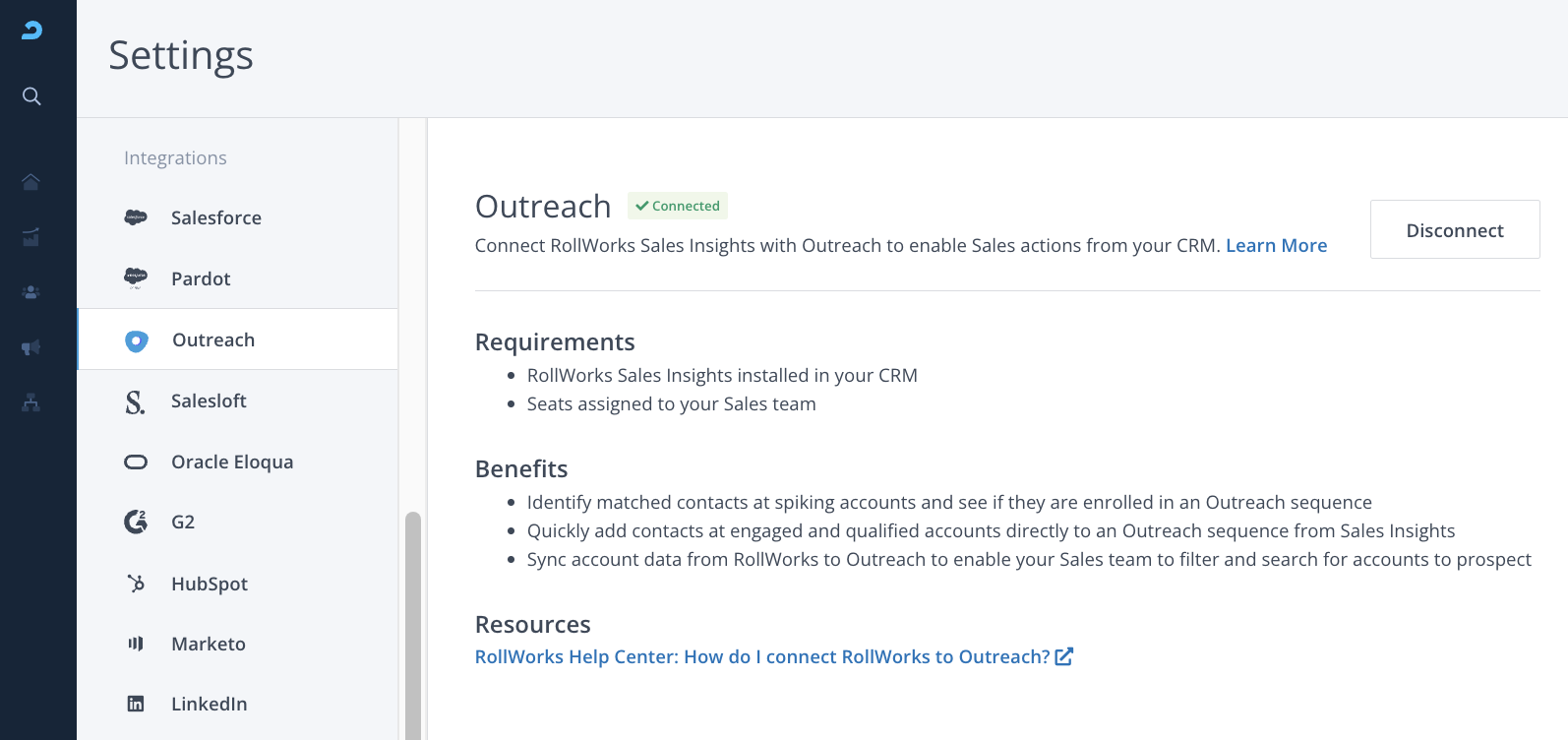Image resolution: width=1568 pixels, height=740 pixels.
Task: Click the LinkedIn logo icon
Action: click(x=136, y=704)
